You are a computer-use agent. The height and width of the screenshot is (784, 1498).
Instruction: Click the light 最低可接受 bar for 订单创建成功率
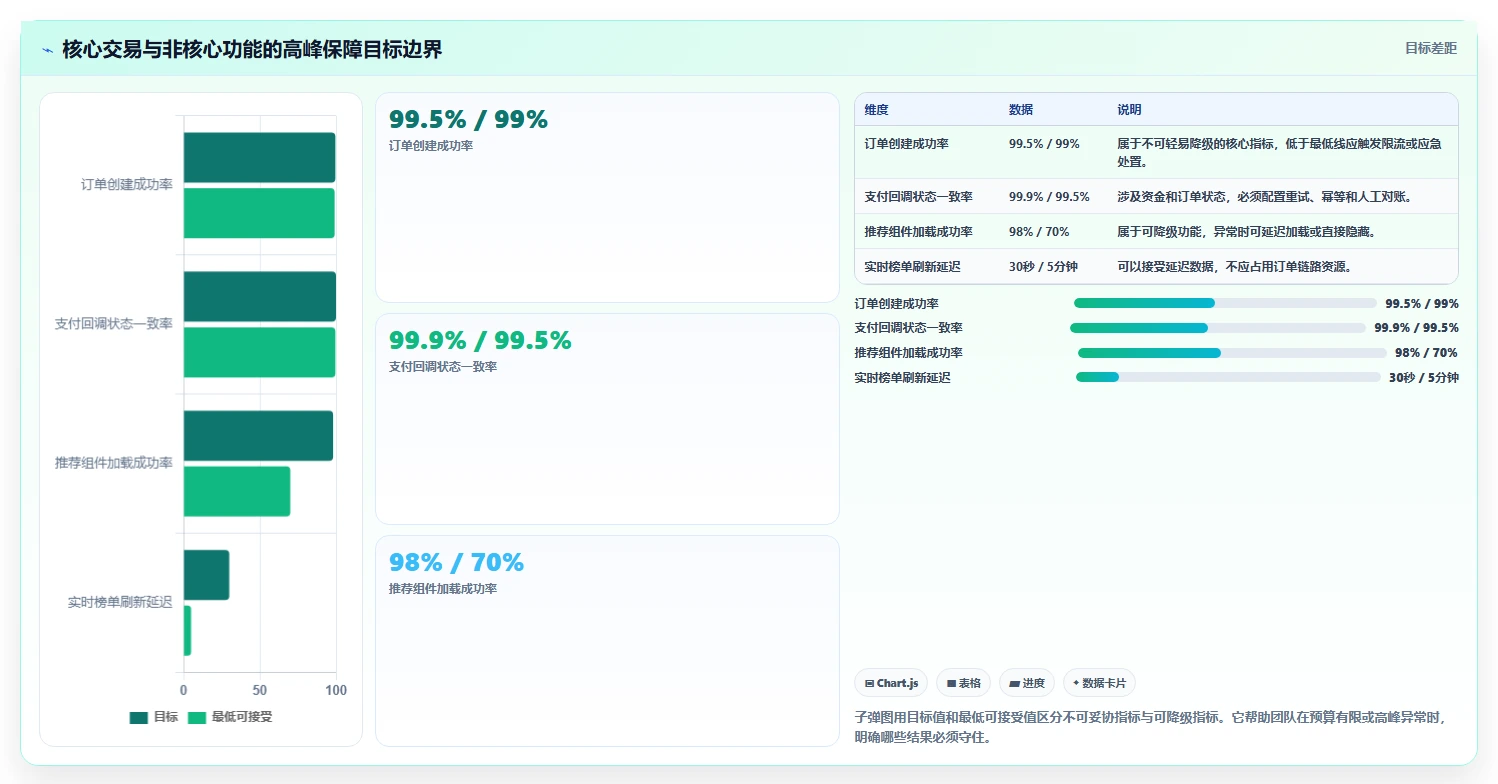click(x=259, y=213)
